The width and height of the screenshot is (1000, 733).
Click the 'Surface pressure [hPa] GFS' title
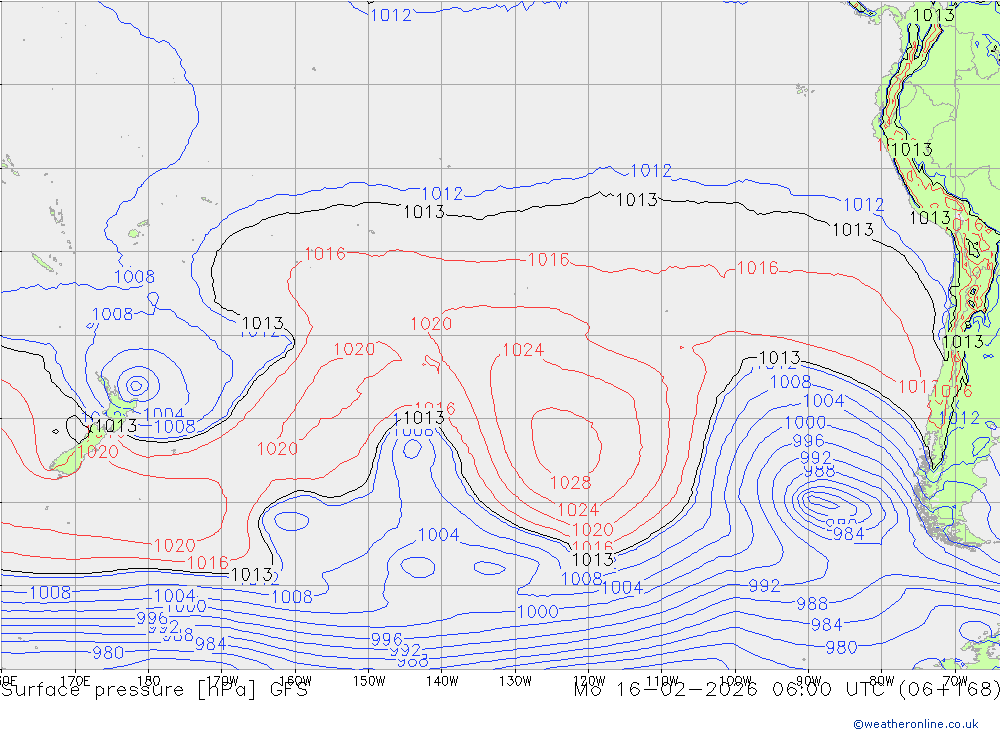click(154, 690)
